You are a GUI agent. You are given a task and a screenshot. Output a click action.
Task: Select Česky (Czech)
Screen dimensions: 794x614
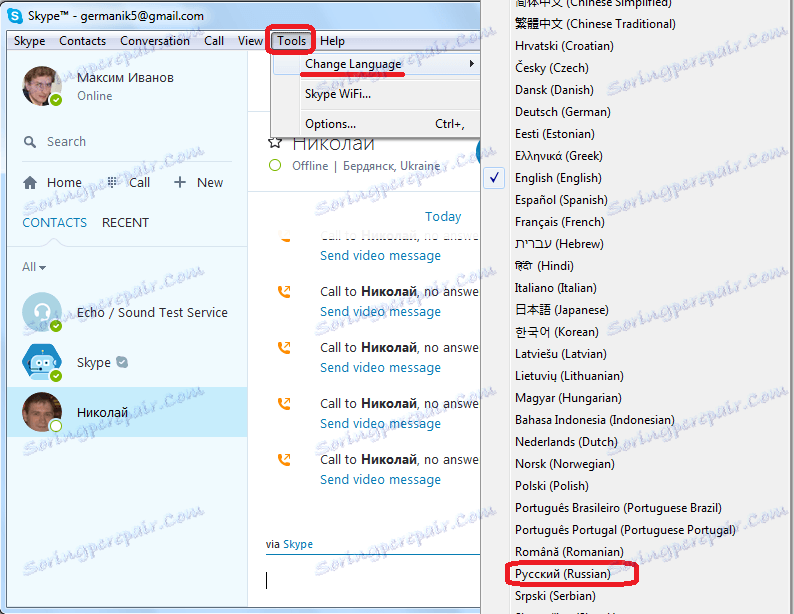pos(551,68)
